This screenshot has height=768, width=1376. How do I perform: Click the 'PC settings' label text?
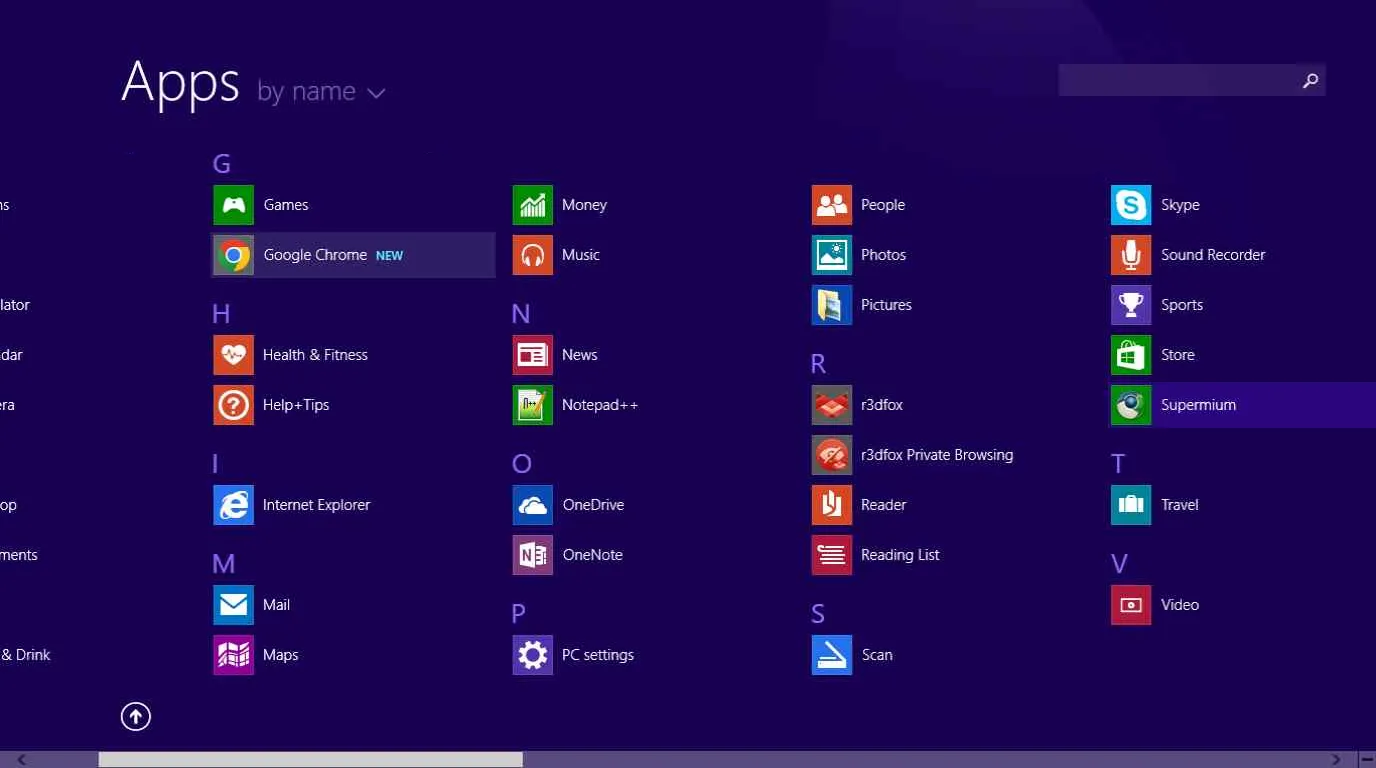coord(598,655)
